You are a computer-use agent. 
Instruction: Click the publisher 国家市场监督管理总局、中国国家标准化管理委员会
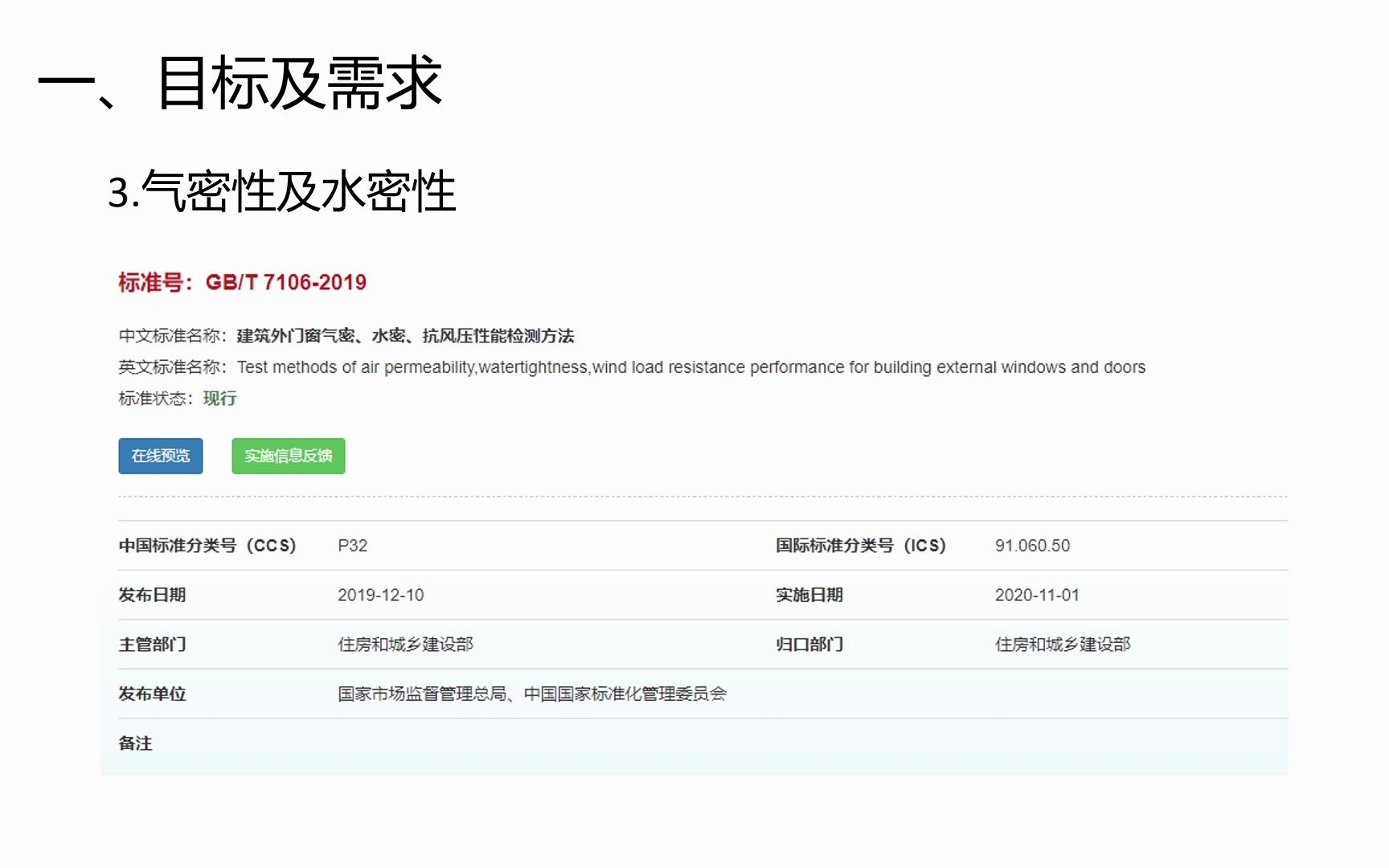click(x=532, y=694)
